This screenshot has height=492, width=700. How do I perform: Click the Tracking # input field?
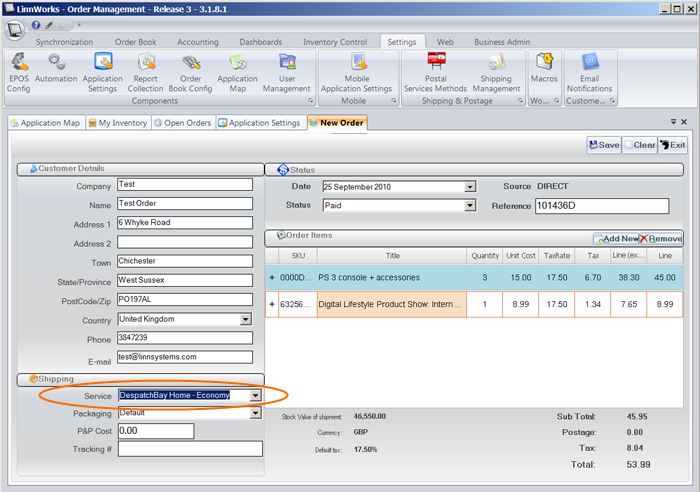tap(189, 449)
